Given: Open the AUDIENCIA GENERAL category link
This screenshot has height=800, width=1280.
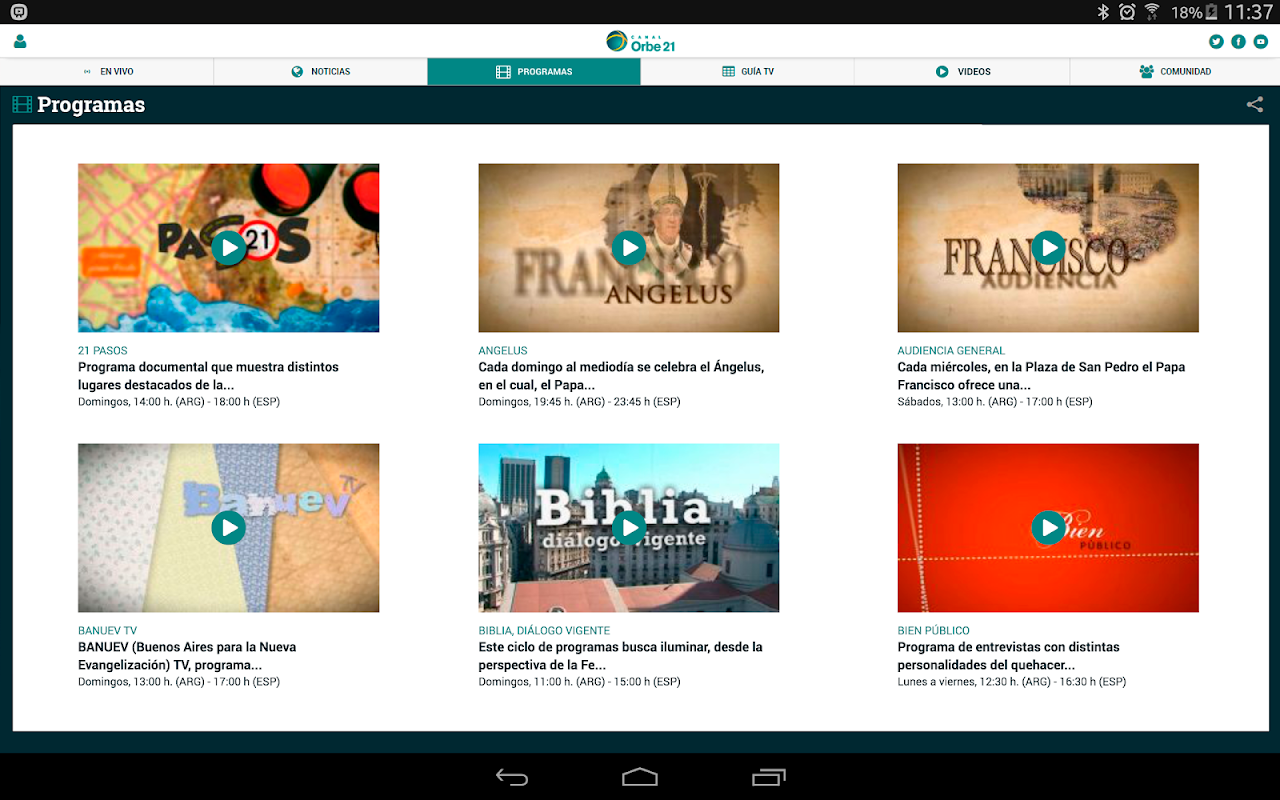Looking at the screenshot, I should click(x=951, y=351).
